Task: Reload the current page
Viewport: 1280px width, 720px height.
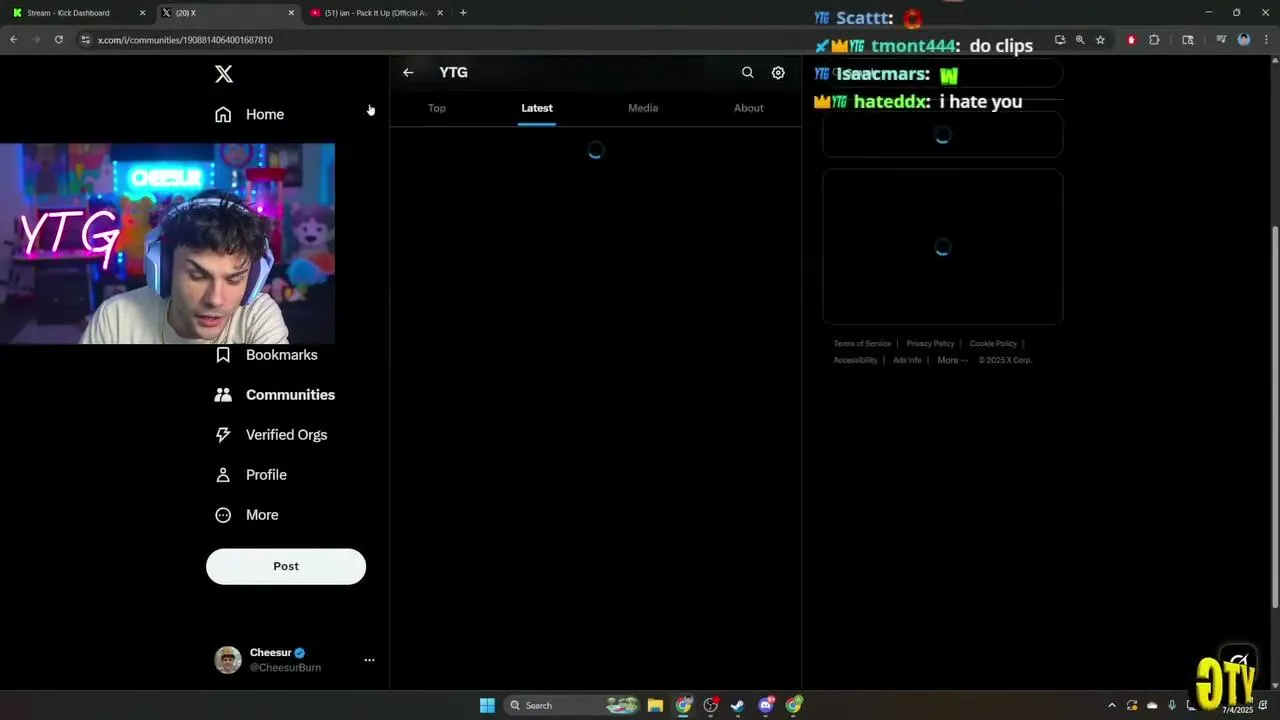Action: click(x=59, y=40)
